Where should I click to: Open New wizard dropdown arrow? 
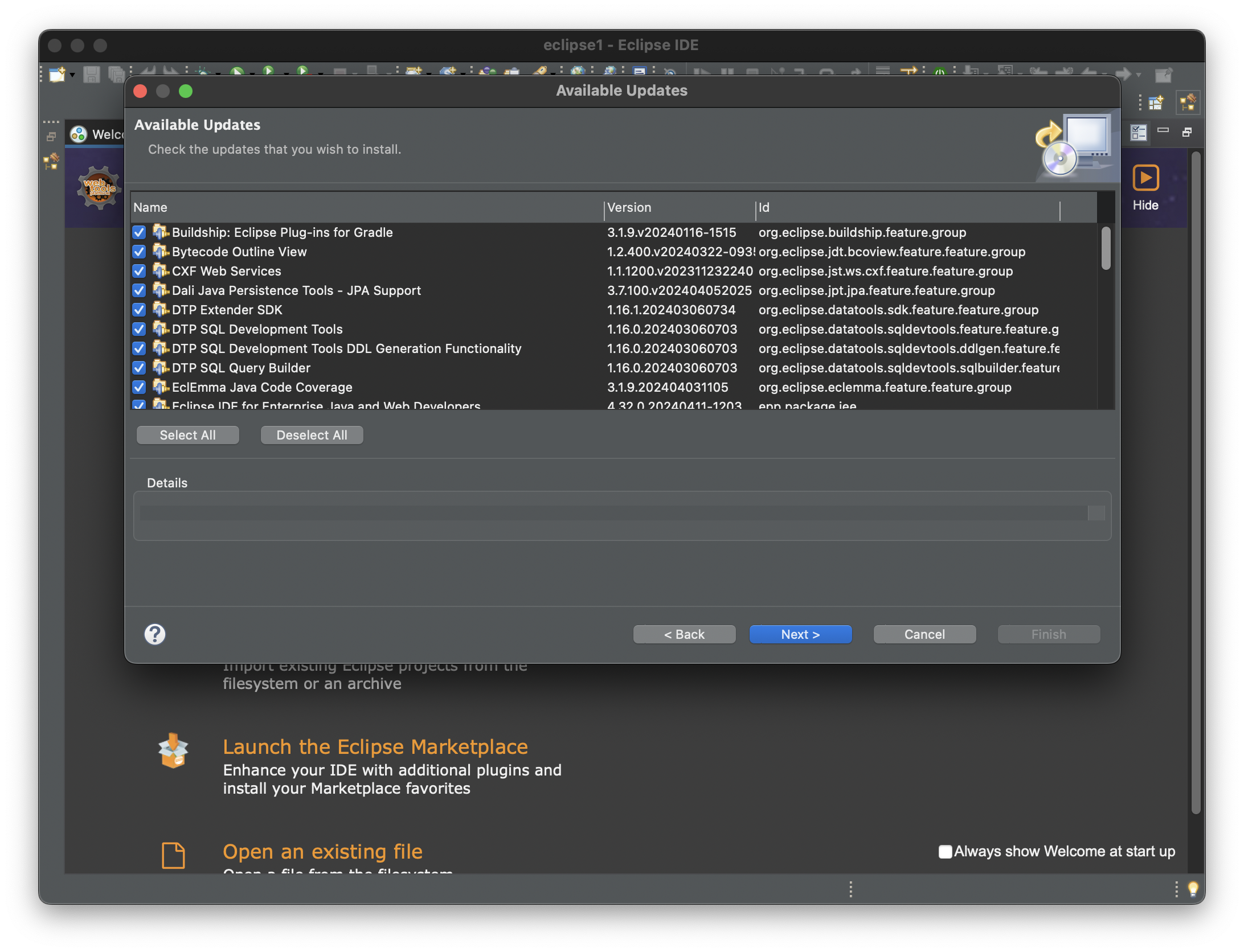point(72,75)
